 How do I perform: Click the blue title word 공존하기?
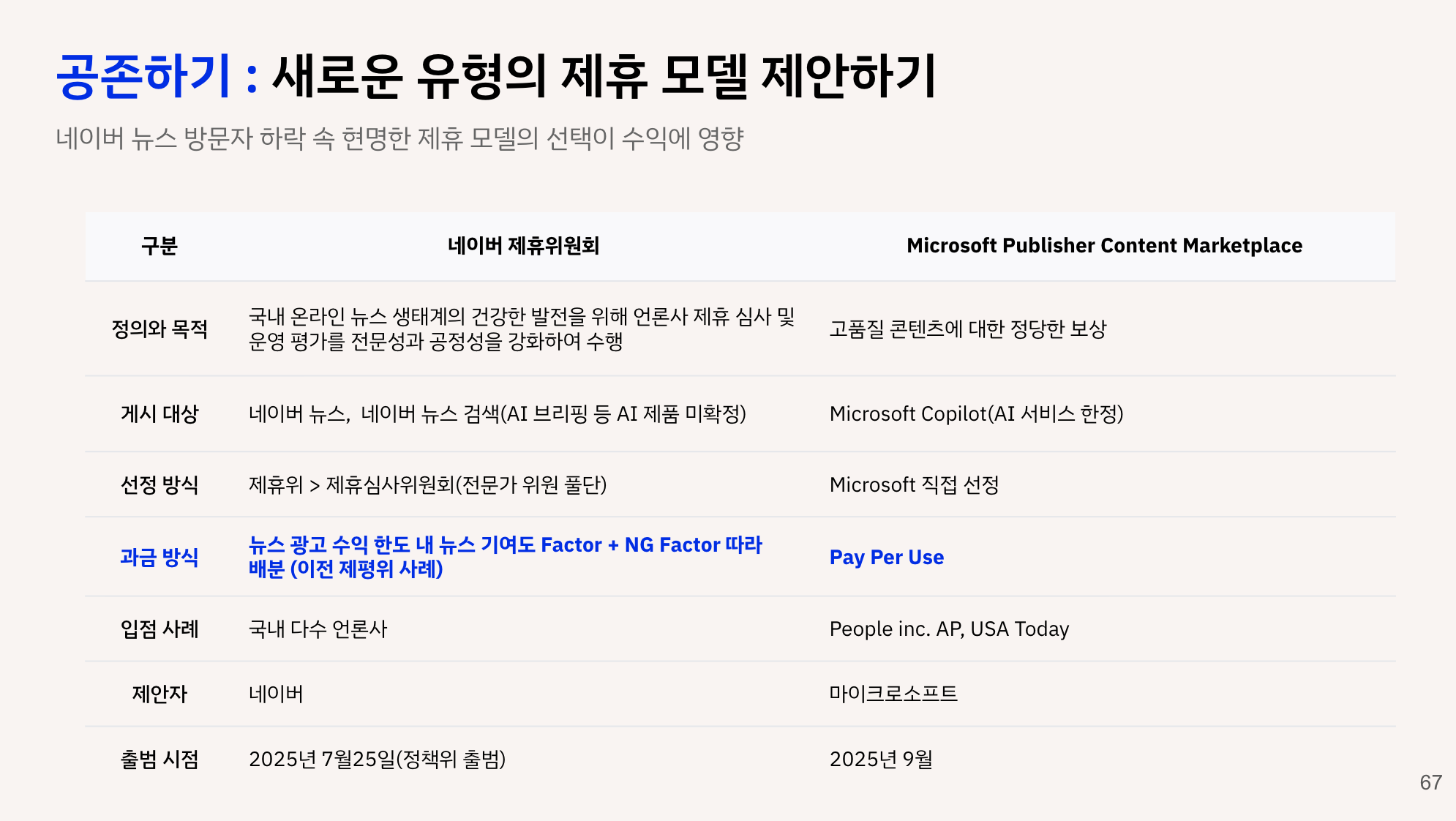(x=143, y=76)
